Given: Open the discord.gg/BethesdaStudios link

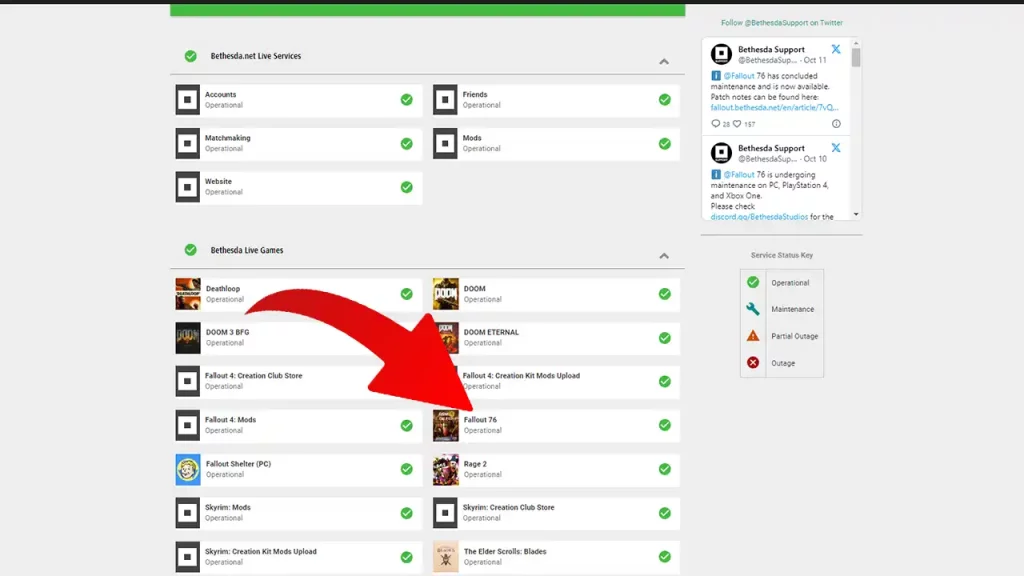Looking at the screenshot, I should 759,217.
